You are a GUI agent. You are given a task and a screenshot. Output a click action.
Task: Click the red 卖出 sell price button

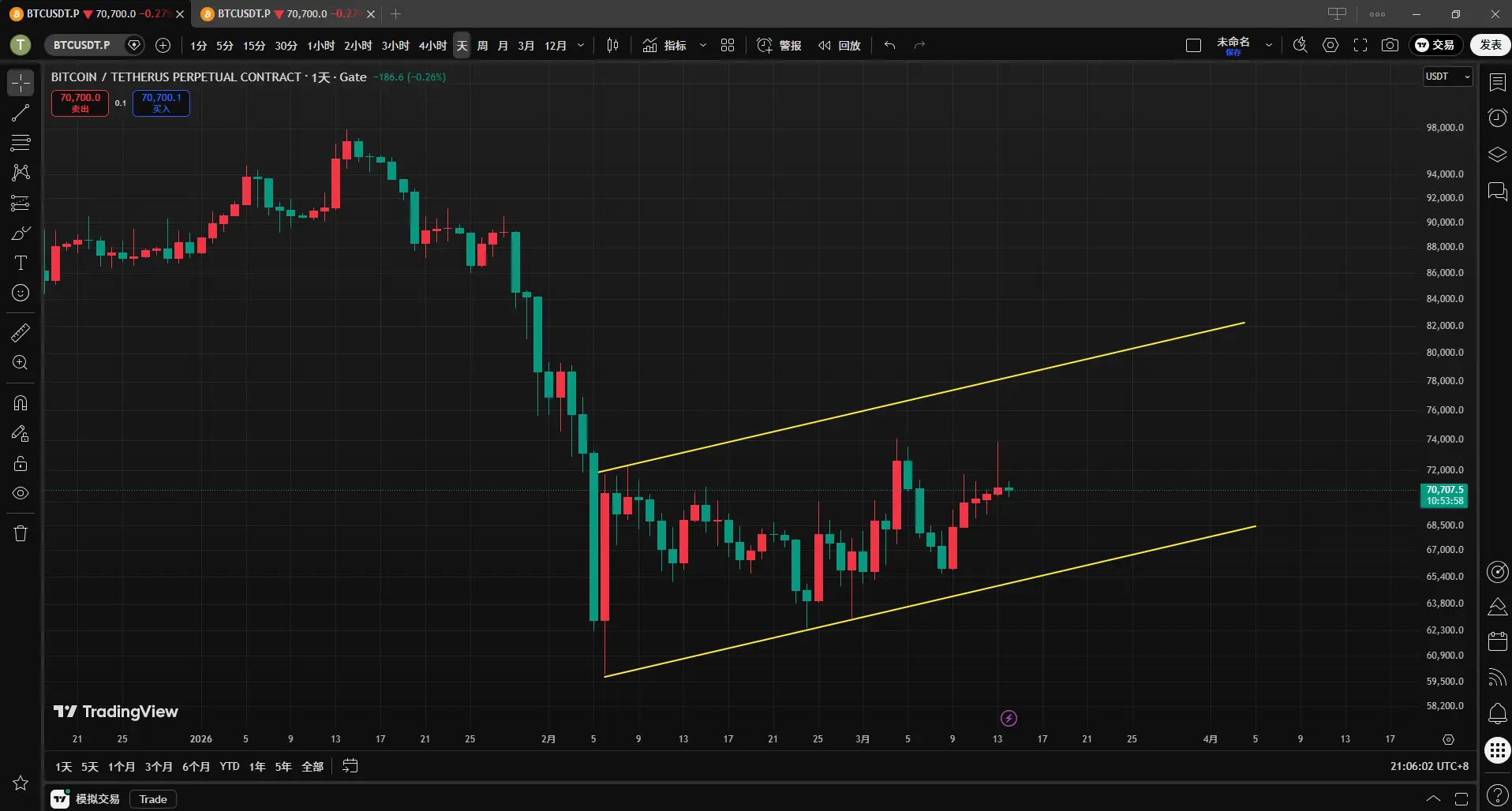80,103
